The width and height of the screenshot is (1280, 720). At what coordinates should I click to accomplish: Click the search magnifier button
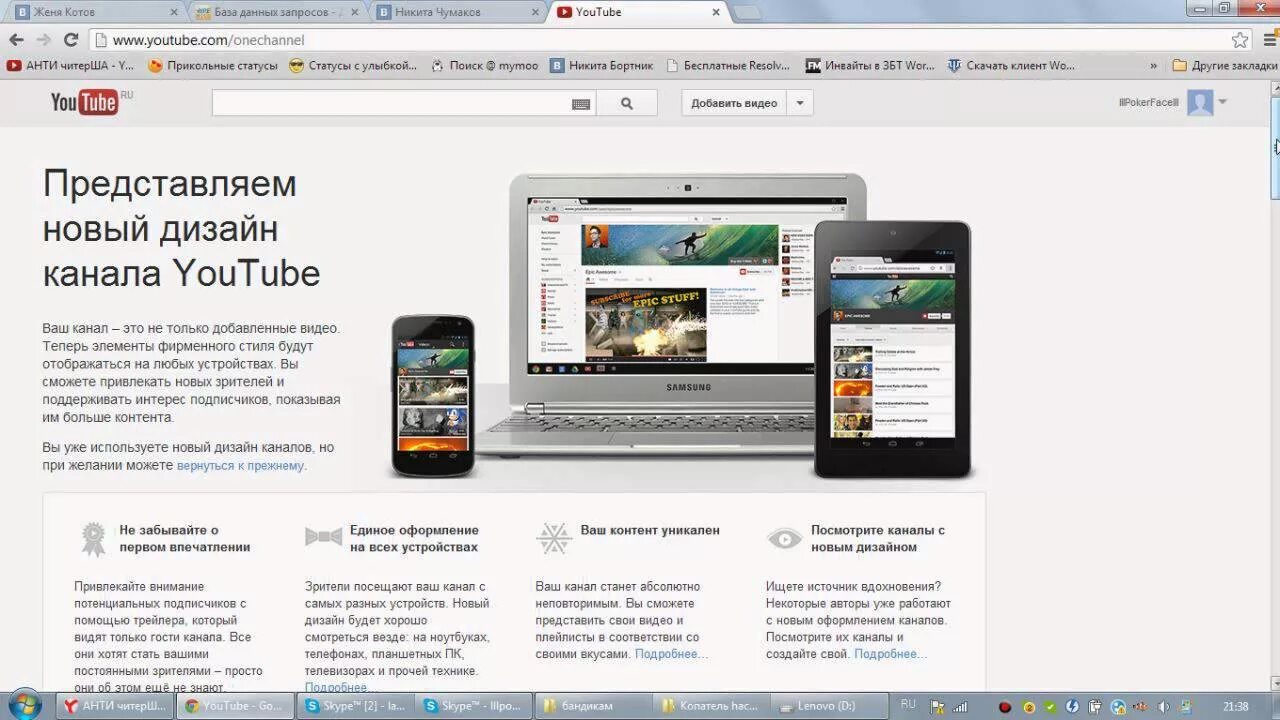(627, 103)
